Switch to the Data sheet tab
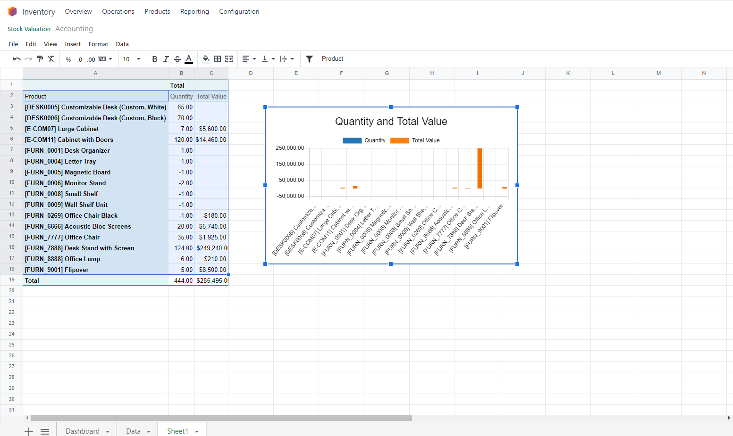 point(133,431)
